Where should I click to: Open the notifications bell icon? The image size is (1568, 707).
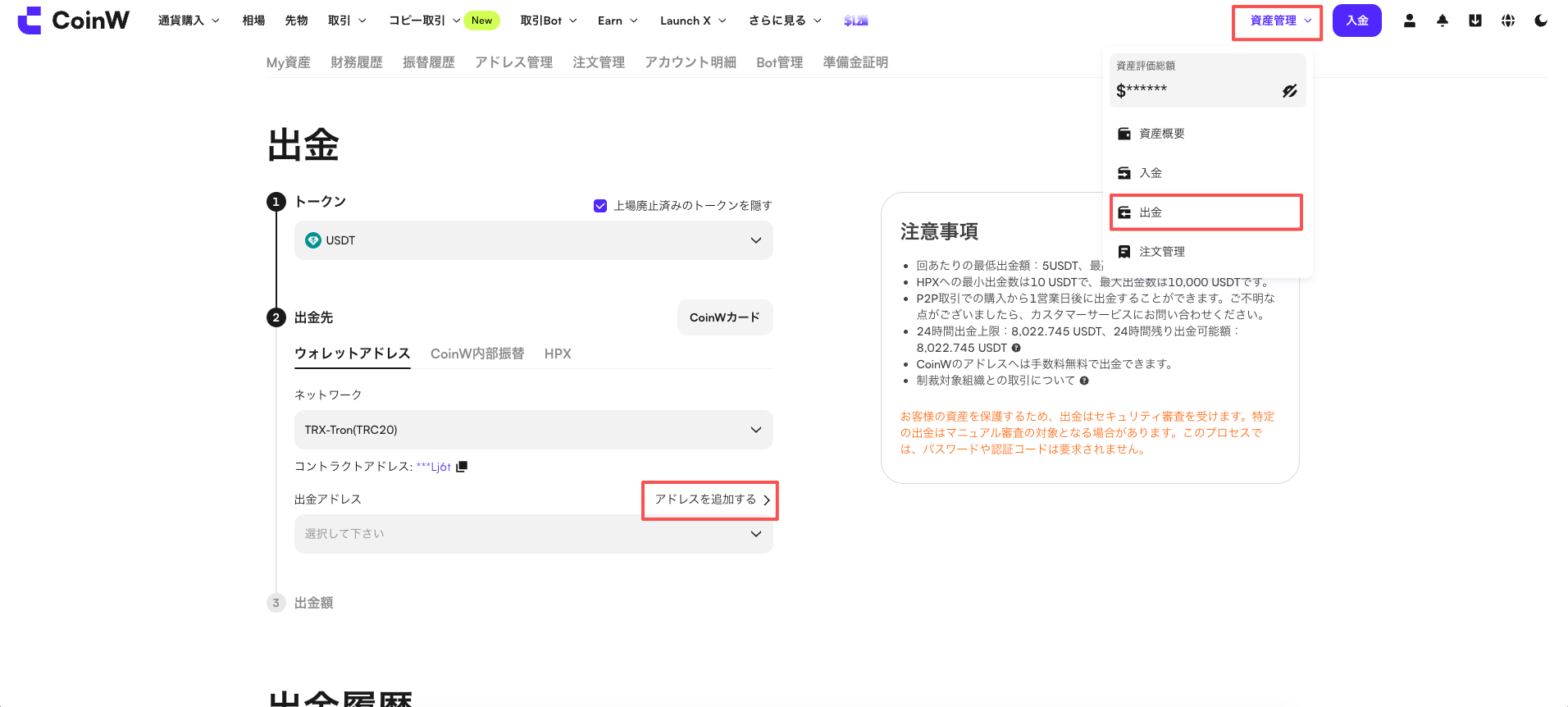1442,21
